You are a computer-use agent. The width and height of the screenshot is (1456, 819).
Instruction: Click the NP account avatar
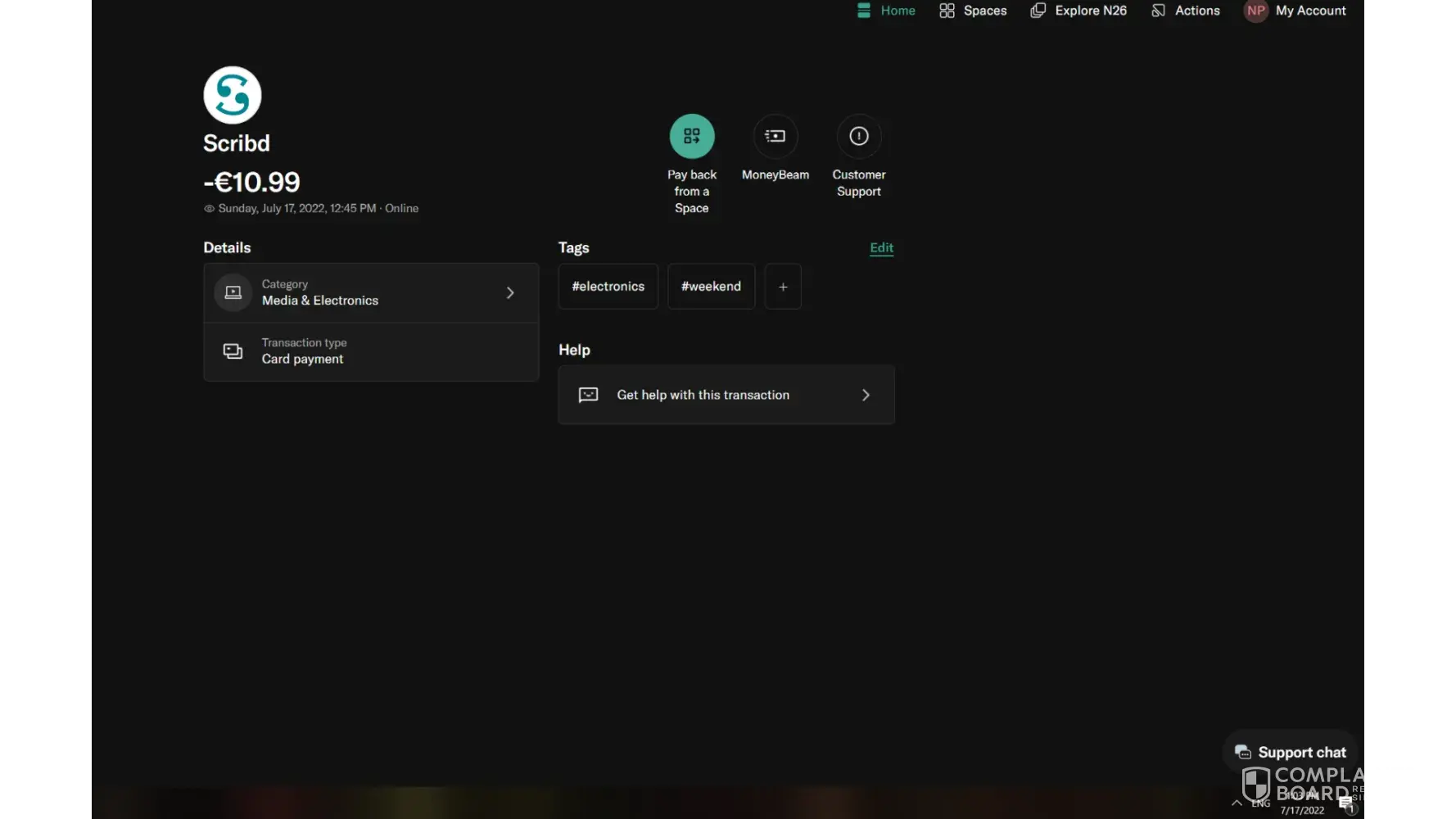click(x=1255, y=11)
